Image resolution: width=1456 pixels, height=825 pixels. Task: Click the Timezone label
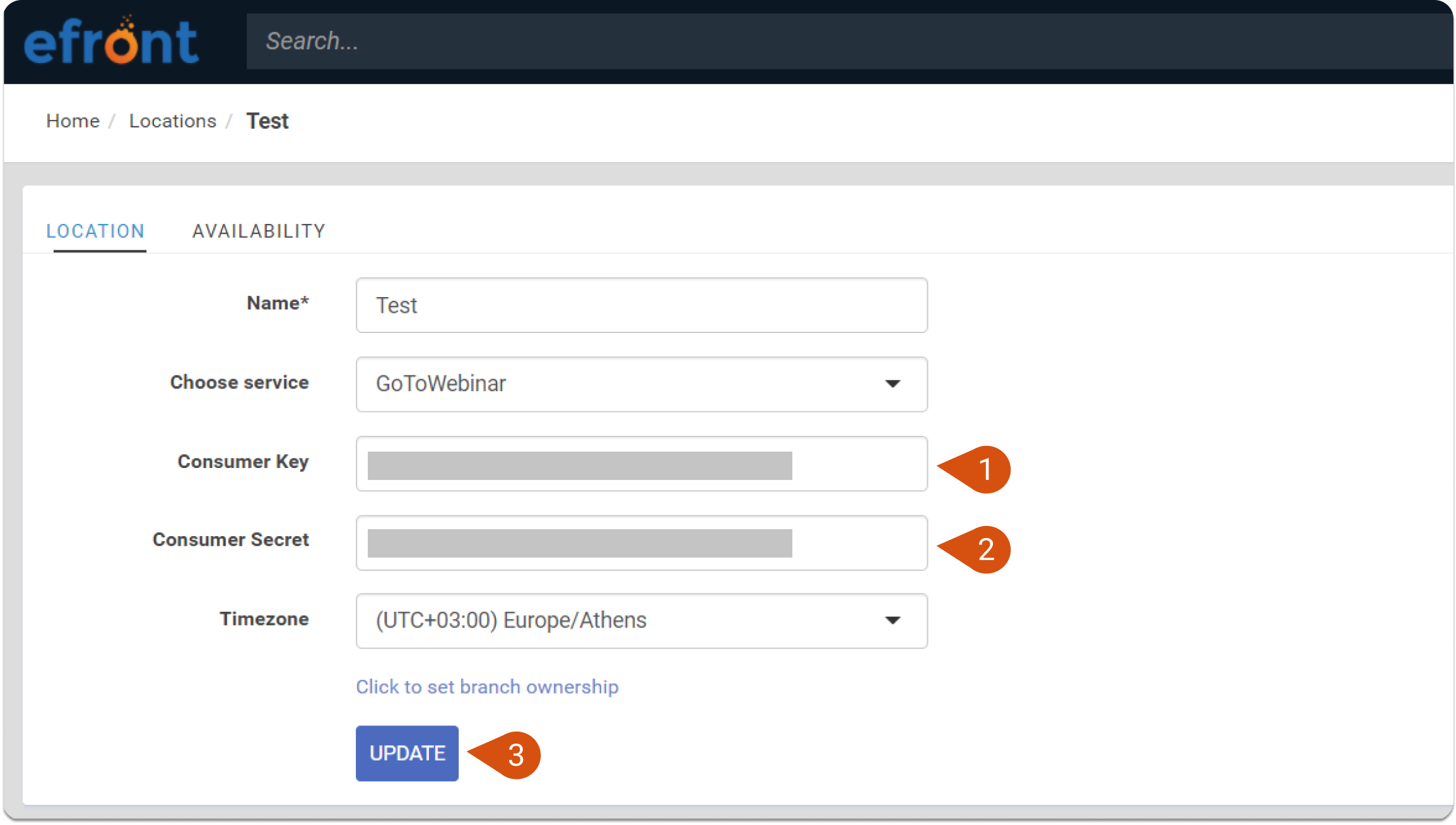[x=264, y=619]
